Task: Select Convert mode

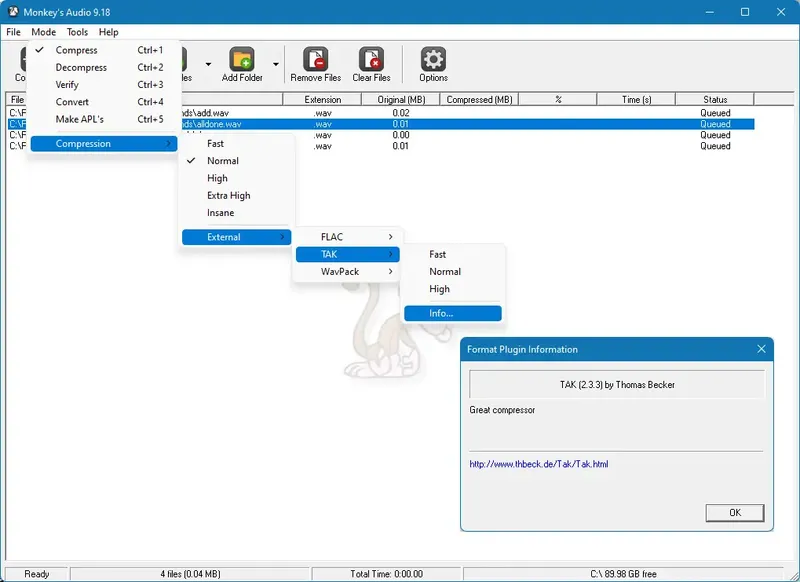Action: (x=104, y=102)
